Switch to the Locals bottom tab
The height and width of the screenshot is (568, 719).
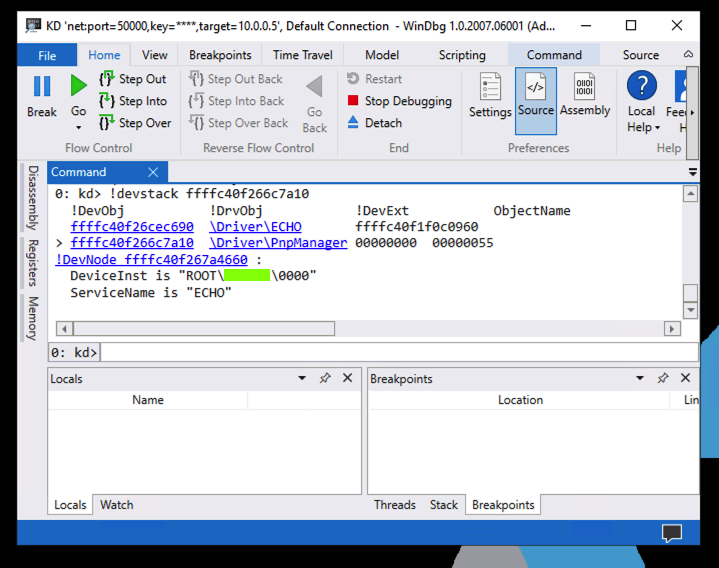click(70, 505)
